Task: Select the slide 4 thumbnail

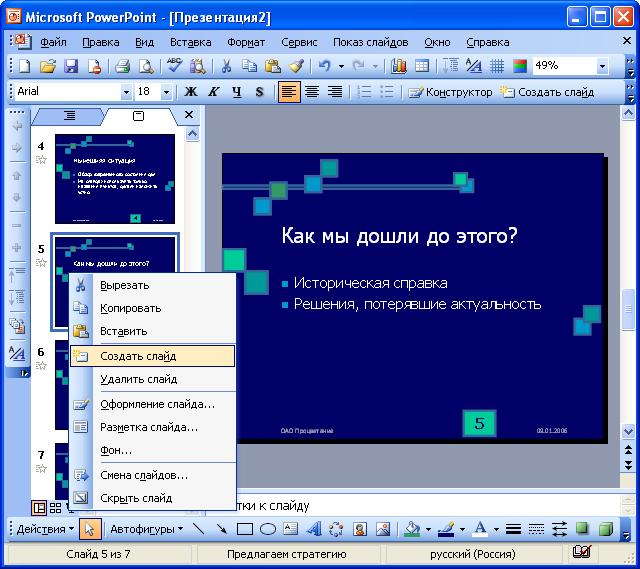Action: 114,178
